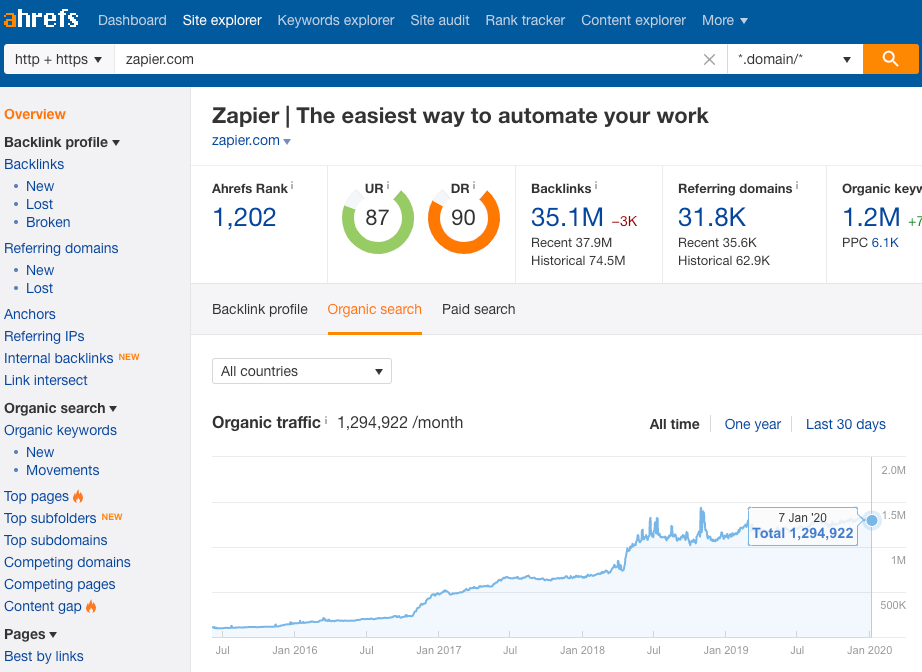
Task: Switch to the Paid search tab
Action: click(x=478, y=310)
